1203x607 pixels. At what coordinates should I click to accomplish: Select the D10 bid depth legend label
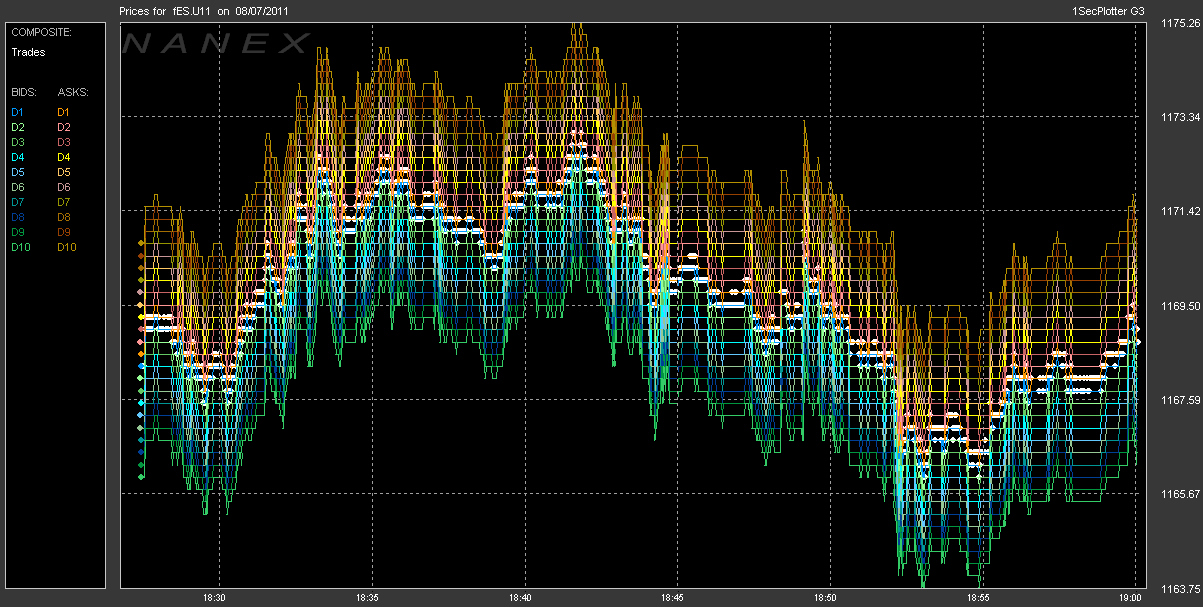tap(19, 247)
